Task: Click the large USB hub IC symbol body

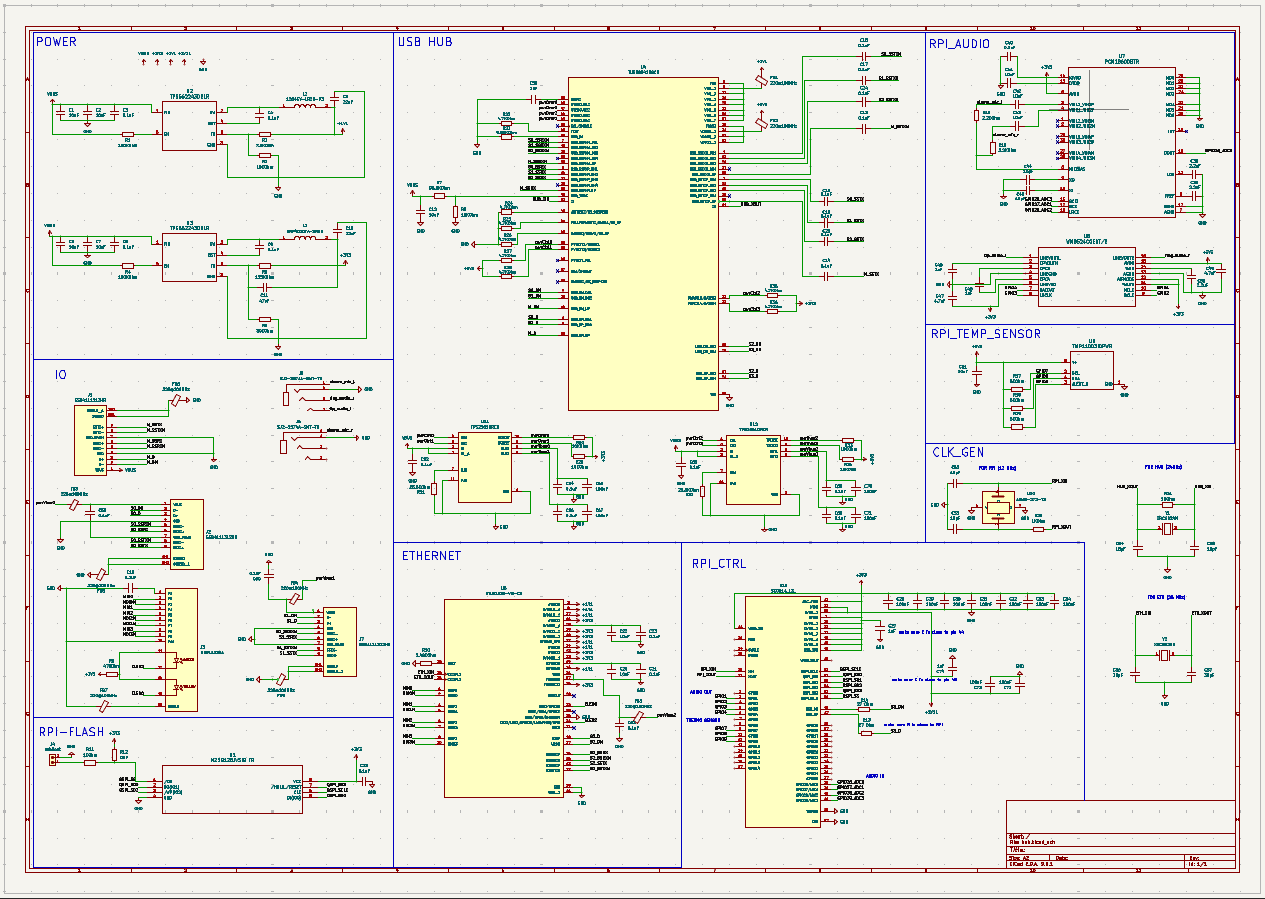Action: tap(644, 242)
